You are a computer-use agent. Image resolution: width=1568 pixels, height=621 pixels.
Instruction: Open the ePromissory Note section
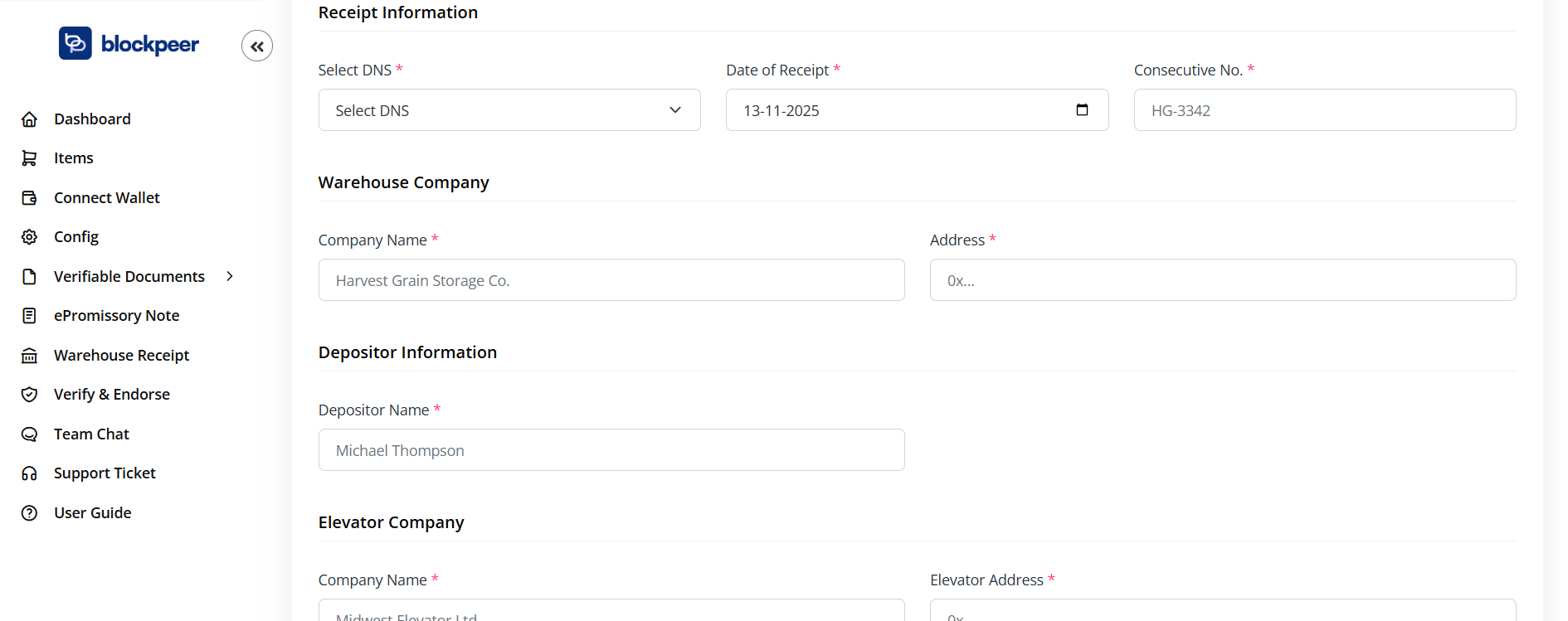[116, 315]
